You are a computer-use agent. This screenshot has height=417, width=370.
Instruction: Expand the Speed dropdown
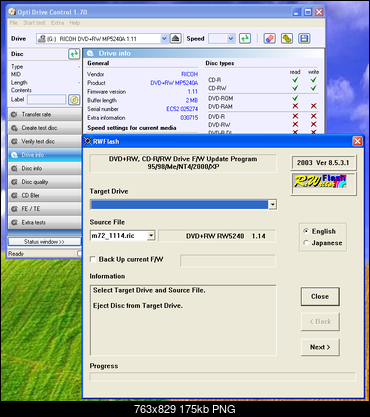tap(231, 39)
